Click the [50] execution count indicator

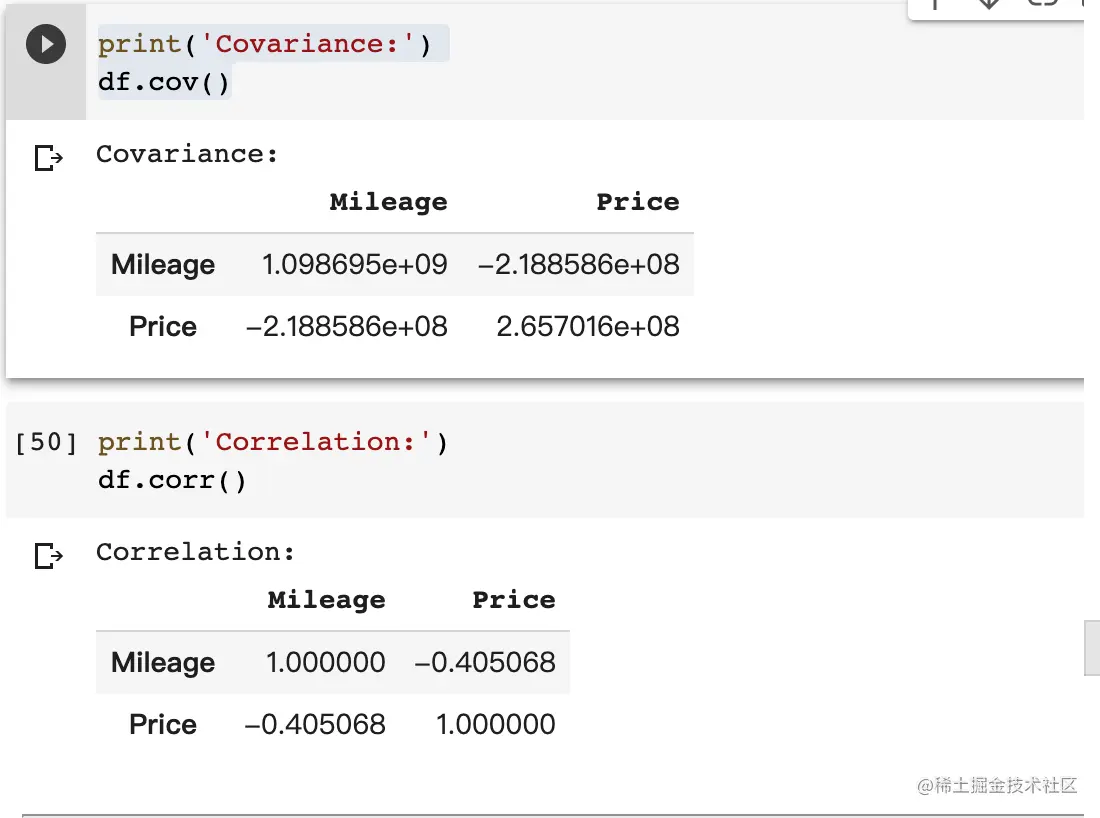[46, 442]
